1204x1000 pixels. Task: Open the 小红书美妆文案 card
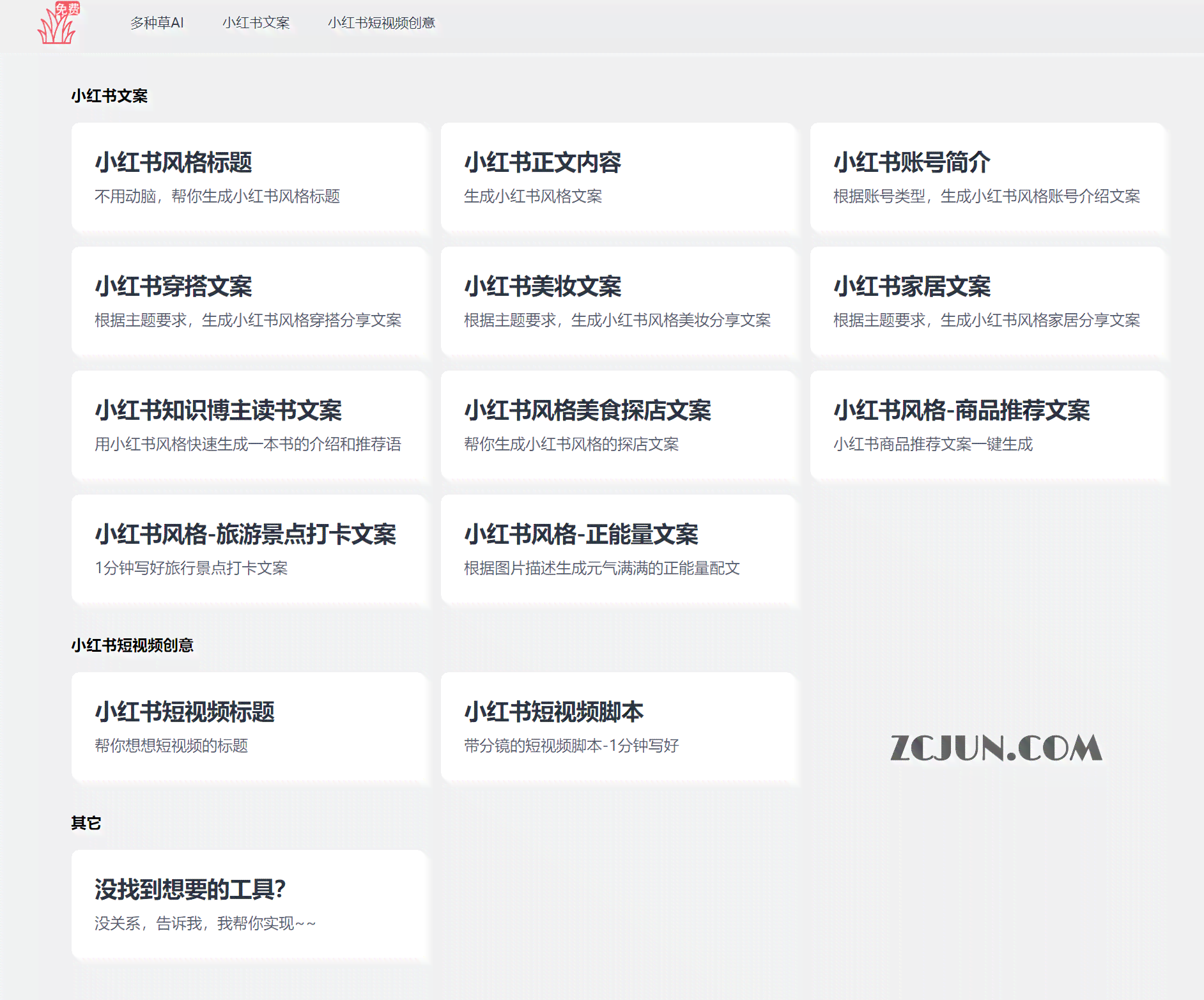coord(618,302)
